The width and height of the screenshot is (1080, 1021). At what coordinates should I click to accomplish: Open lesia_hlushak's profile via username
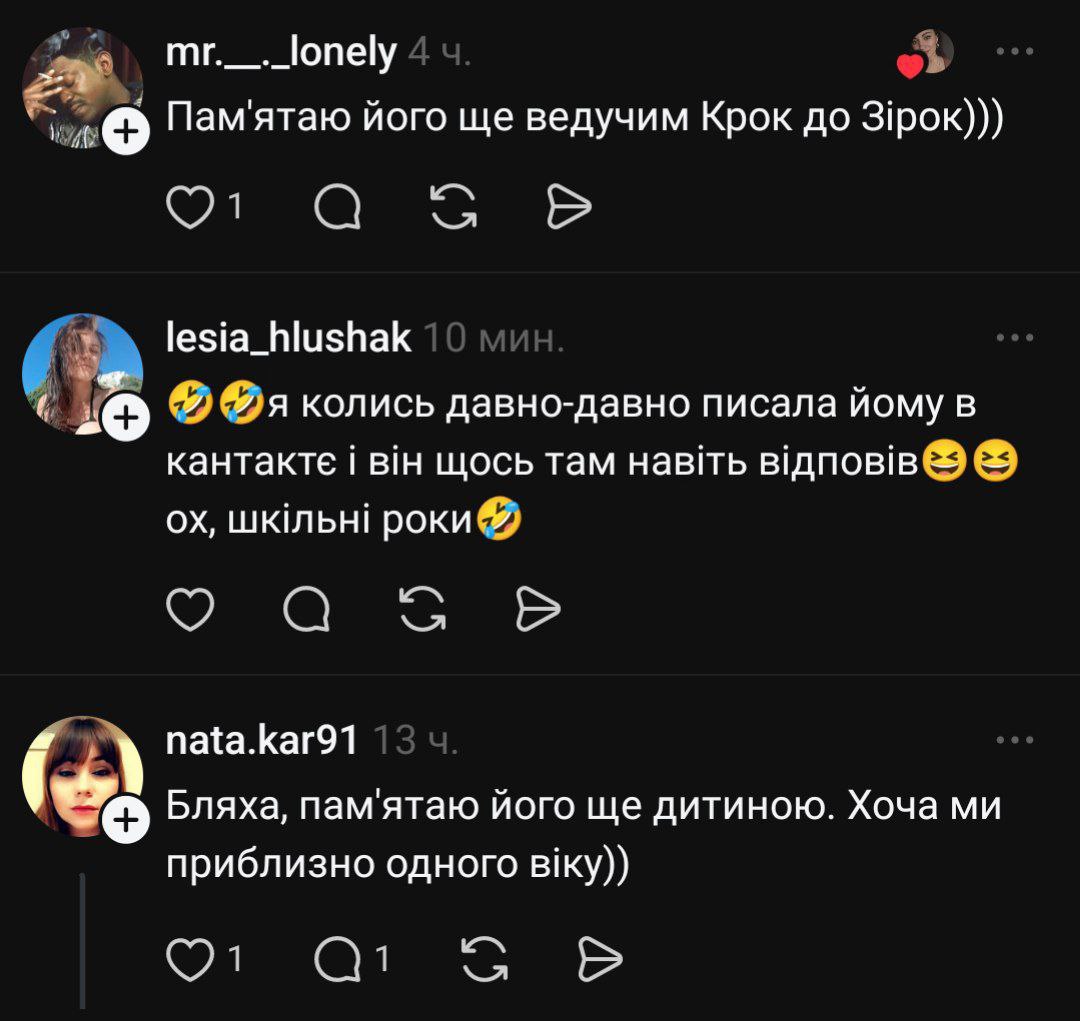pos(288,338)
